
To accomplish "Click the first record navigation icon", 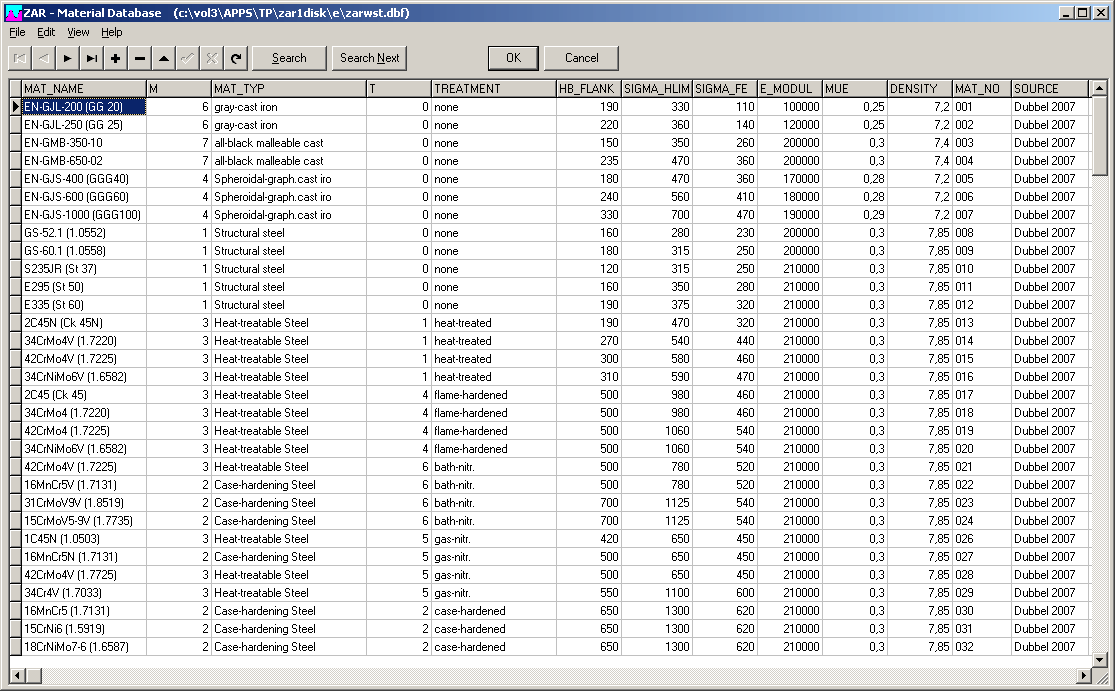I will point(20,58).
